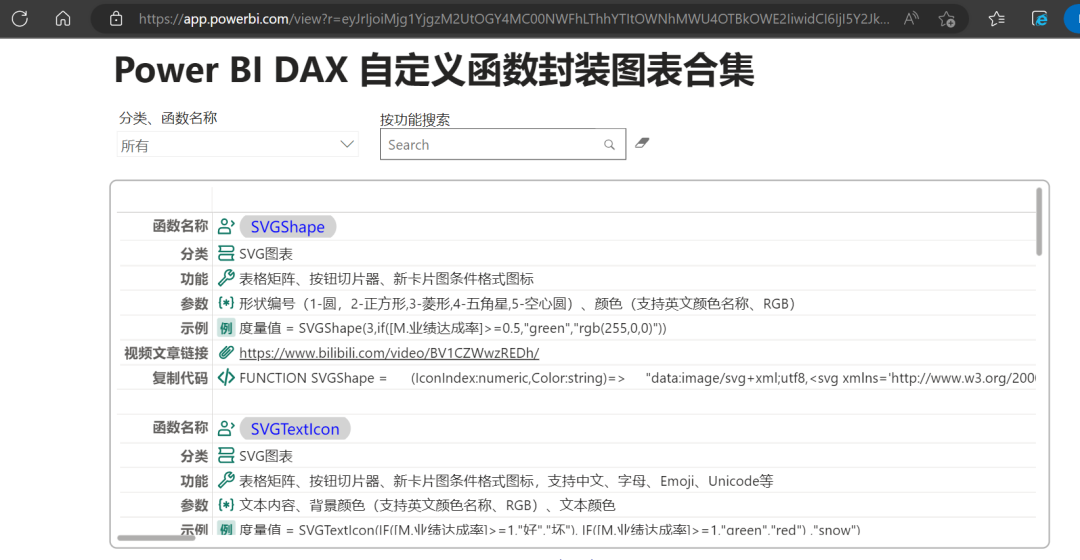Click the vertical scrollbar of the table
Image resolution: width=1080 pixels, height=560 pixels.
[x=1039, y=222]
